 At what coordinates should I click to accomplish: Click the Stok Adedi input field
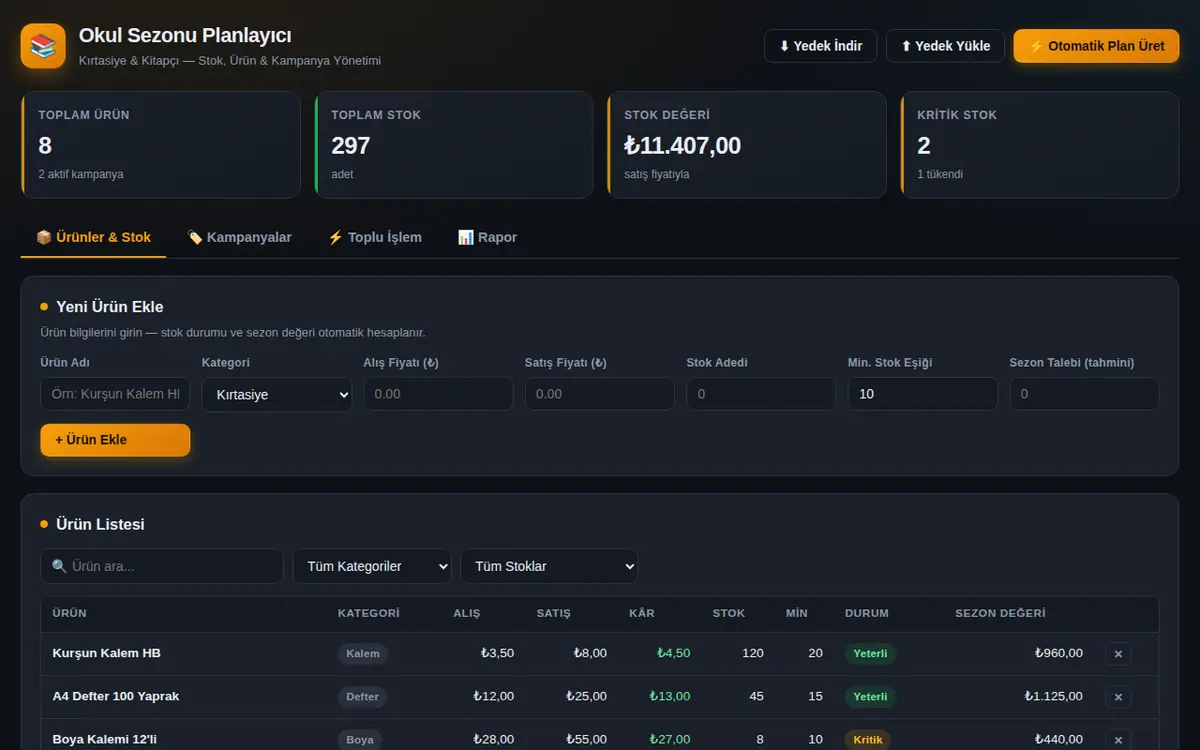coord(761,394)
